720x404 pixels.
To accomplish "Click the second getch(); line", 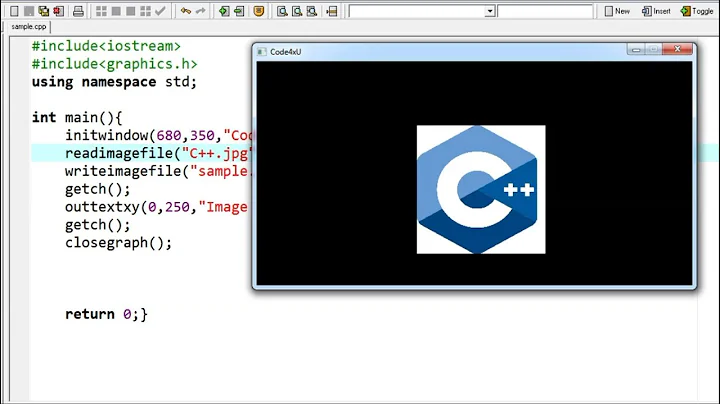I will pyautogui.click(x=97, y=224).
